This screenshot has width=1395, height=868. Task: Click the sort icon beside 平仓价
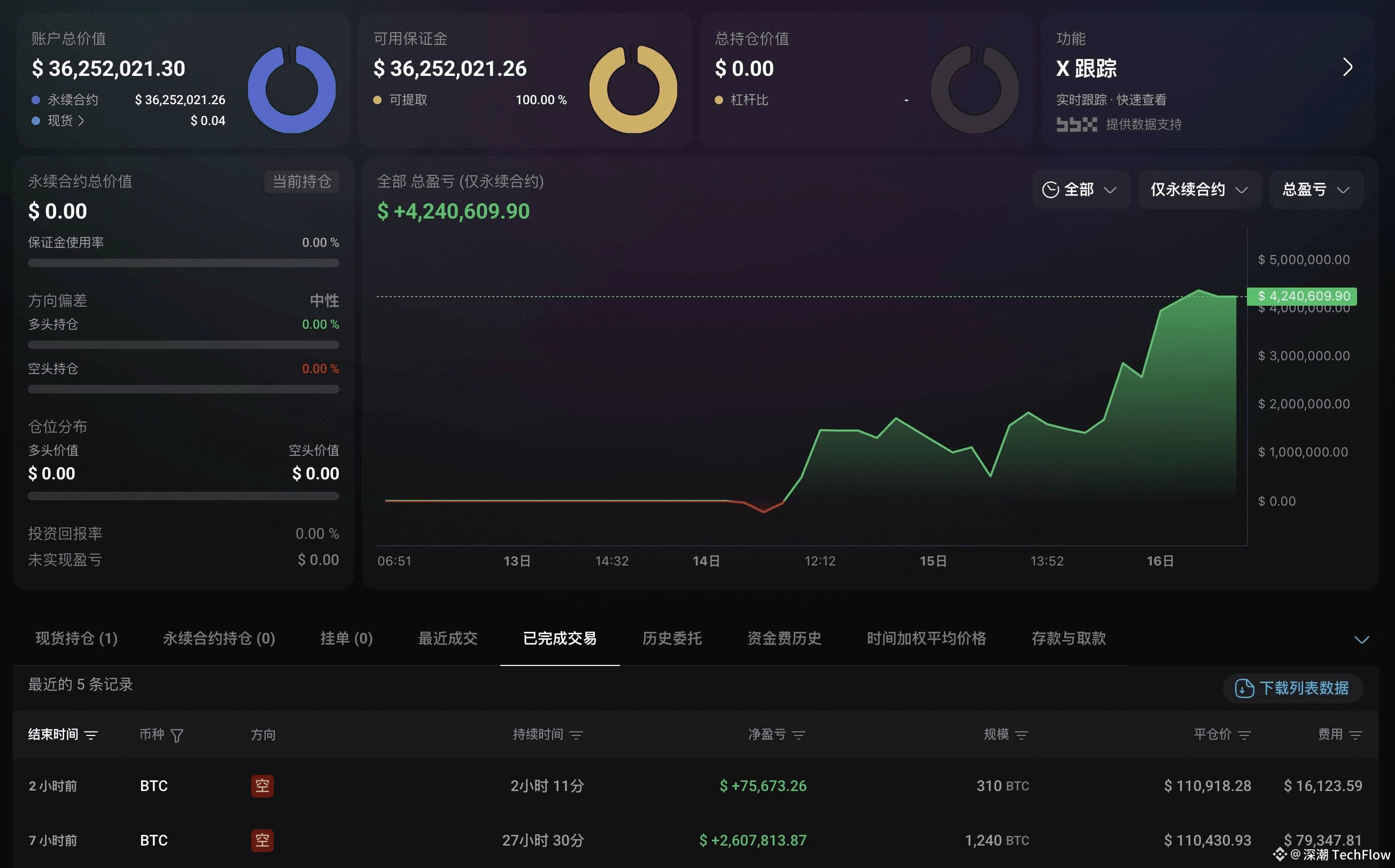(1244, 735)
